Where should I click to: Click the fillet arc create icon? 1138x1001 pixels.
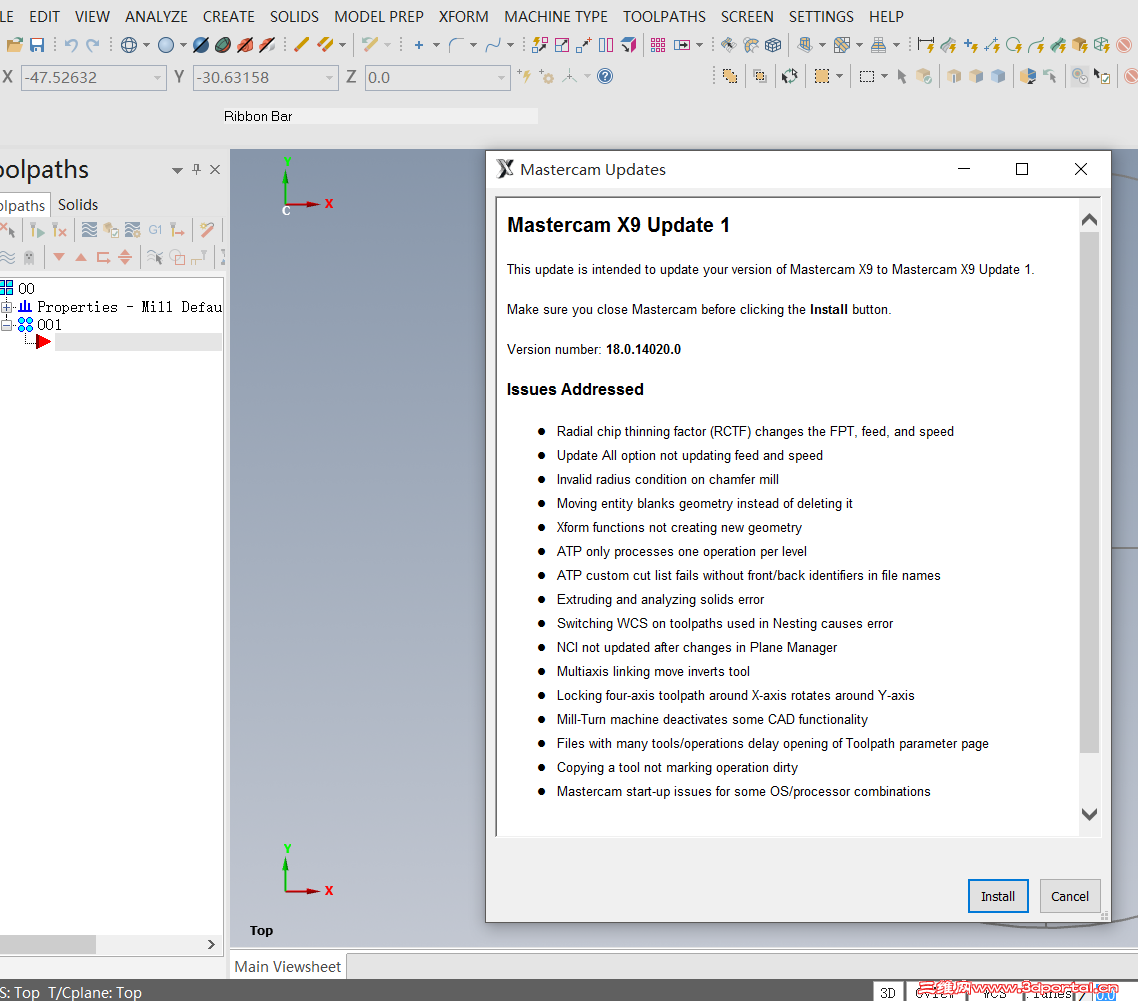click(x=456, y=45)
